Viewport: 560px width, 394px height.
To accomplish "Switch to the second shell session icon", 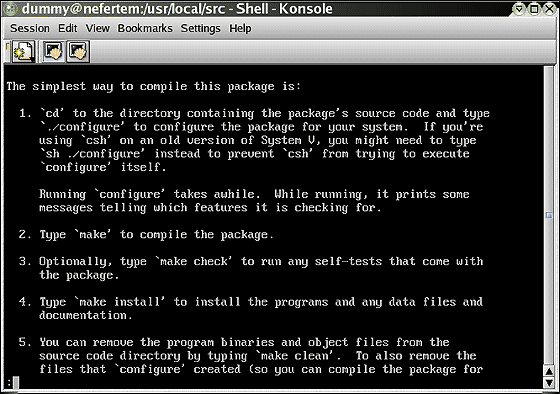I will pyautogui.click(x=78, y=52).
